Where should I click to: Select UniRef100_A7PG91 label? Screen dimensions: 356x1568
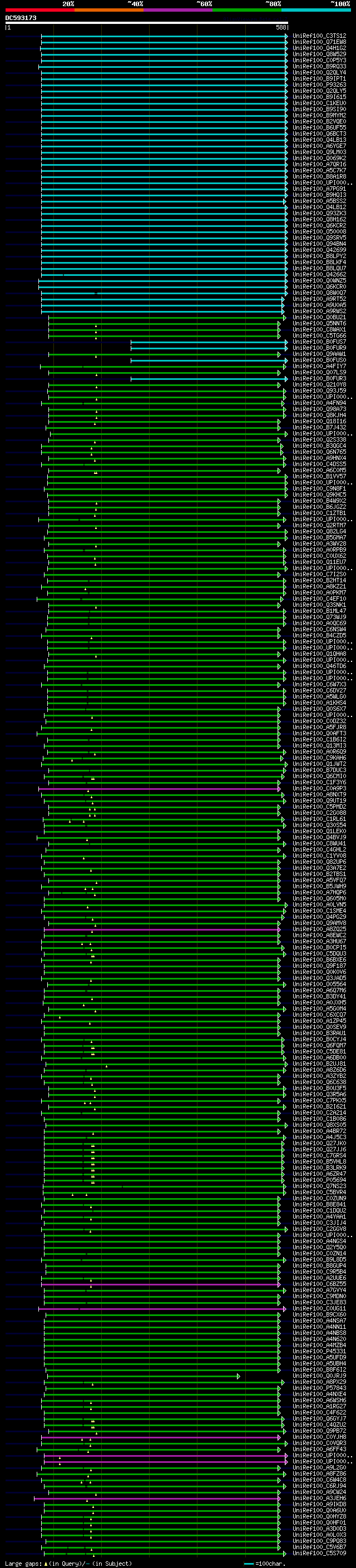click(x=319, y=189)
